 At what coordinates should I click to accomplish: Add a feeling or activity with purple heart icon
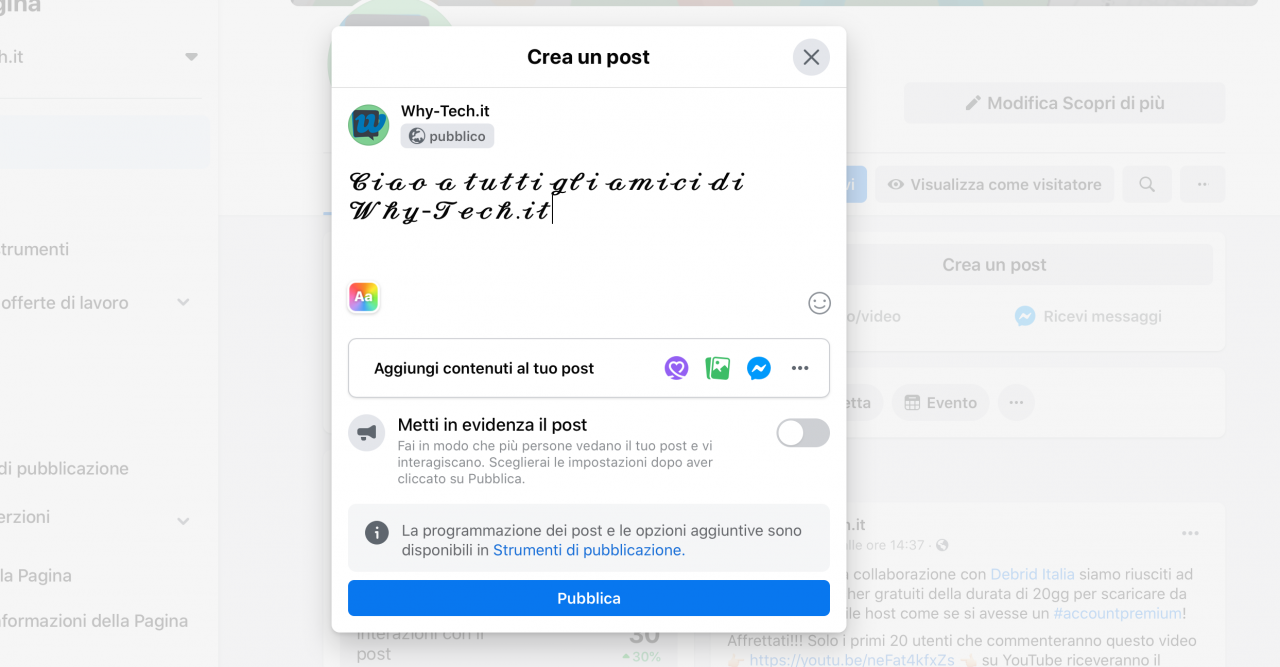(x=677, y=368)
